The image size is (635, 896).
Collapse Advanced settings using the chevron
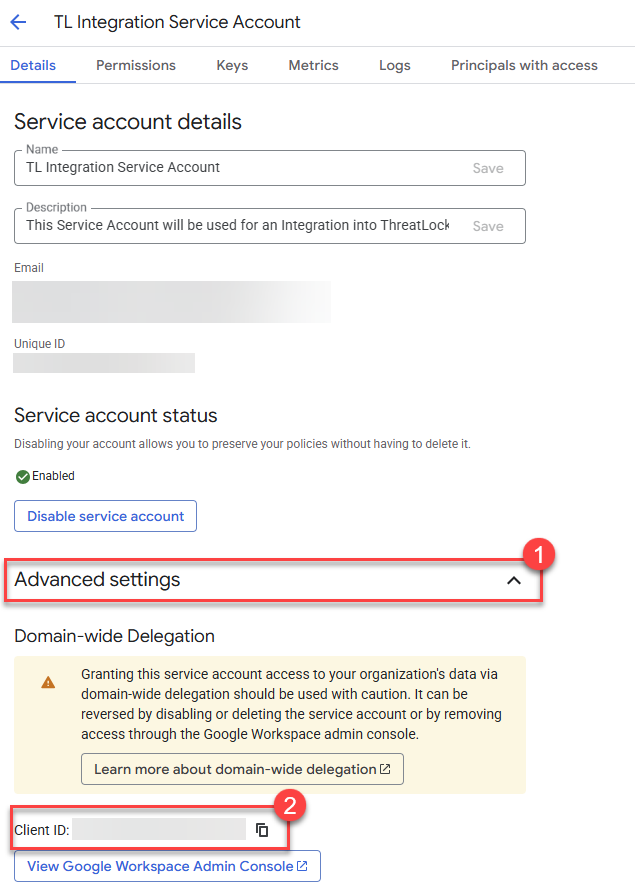click(514, 581)
